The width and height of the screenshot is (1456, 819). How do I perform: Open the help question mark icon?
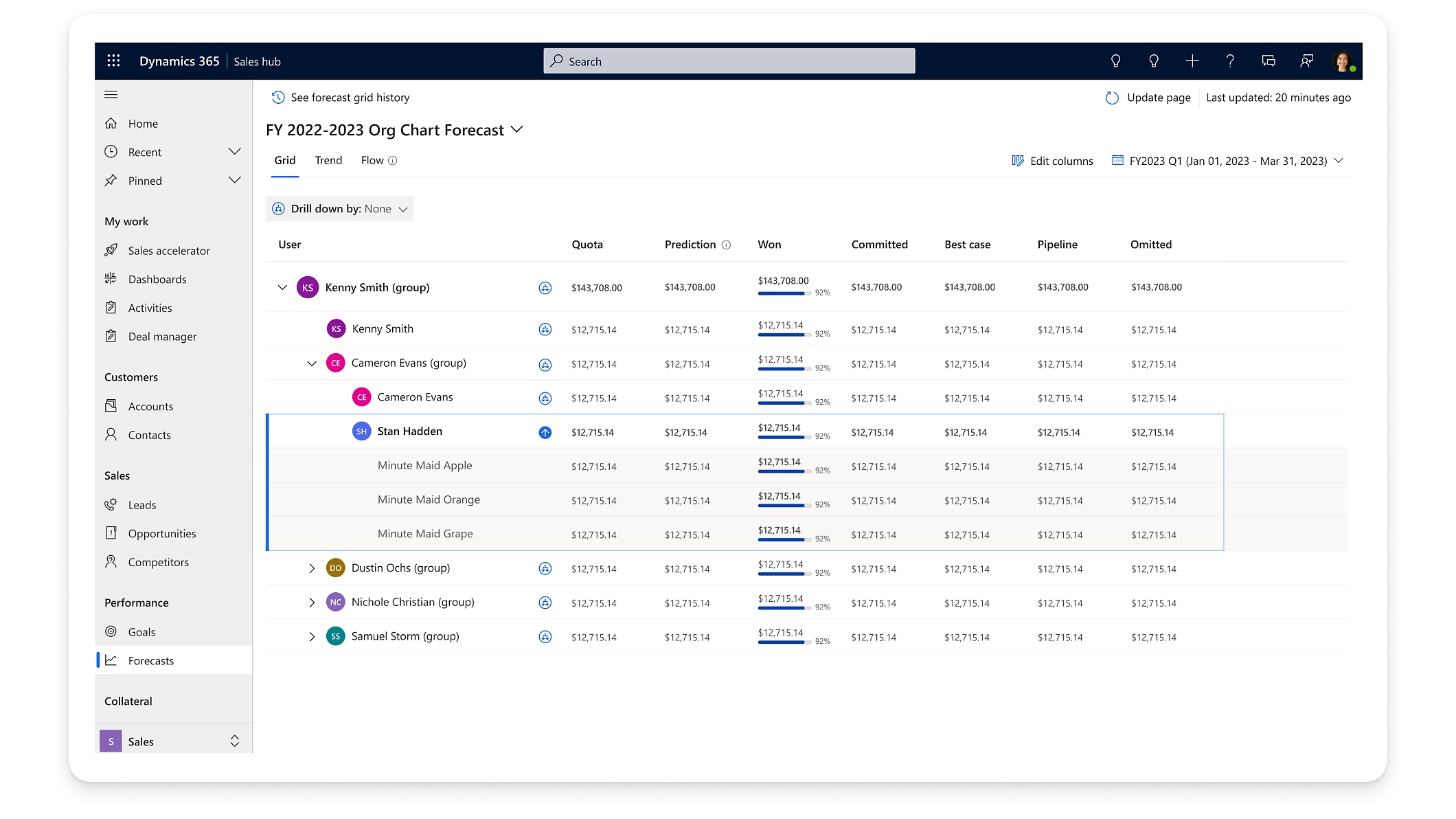(x=1230, y=61)
